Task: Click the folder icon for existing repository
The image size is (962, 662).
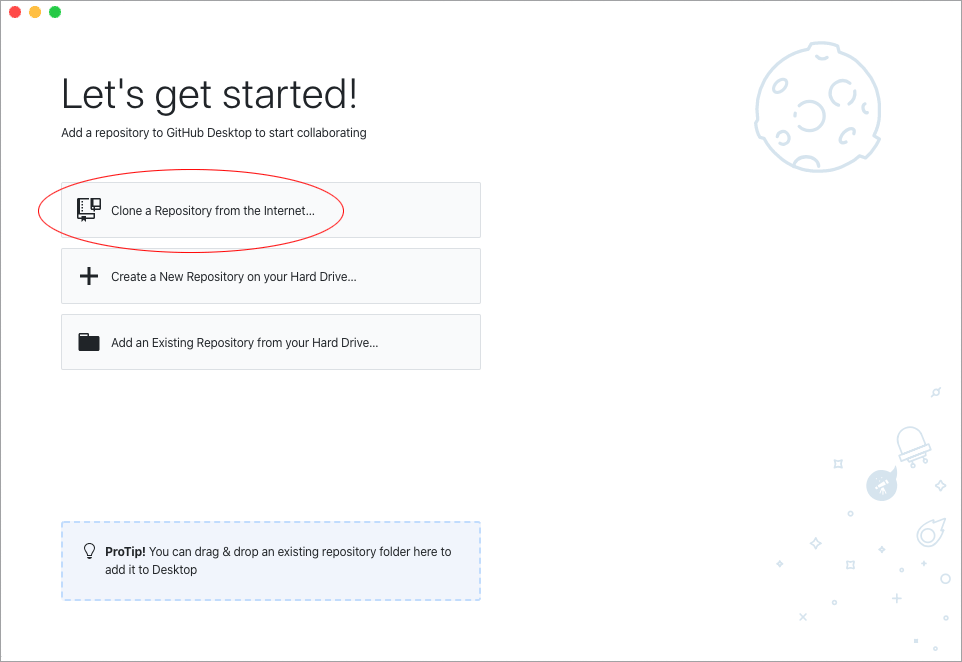Action: click(x=89, y=342)
